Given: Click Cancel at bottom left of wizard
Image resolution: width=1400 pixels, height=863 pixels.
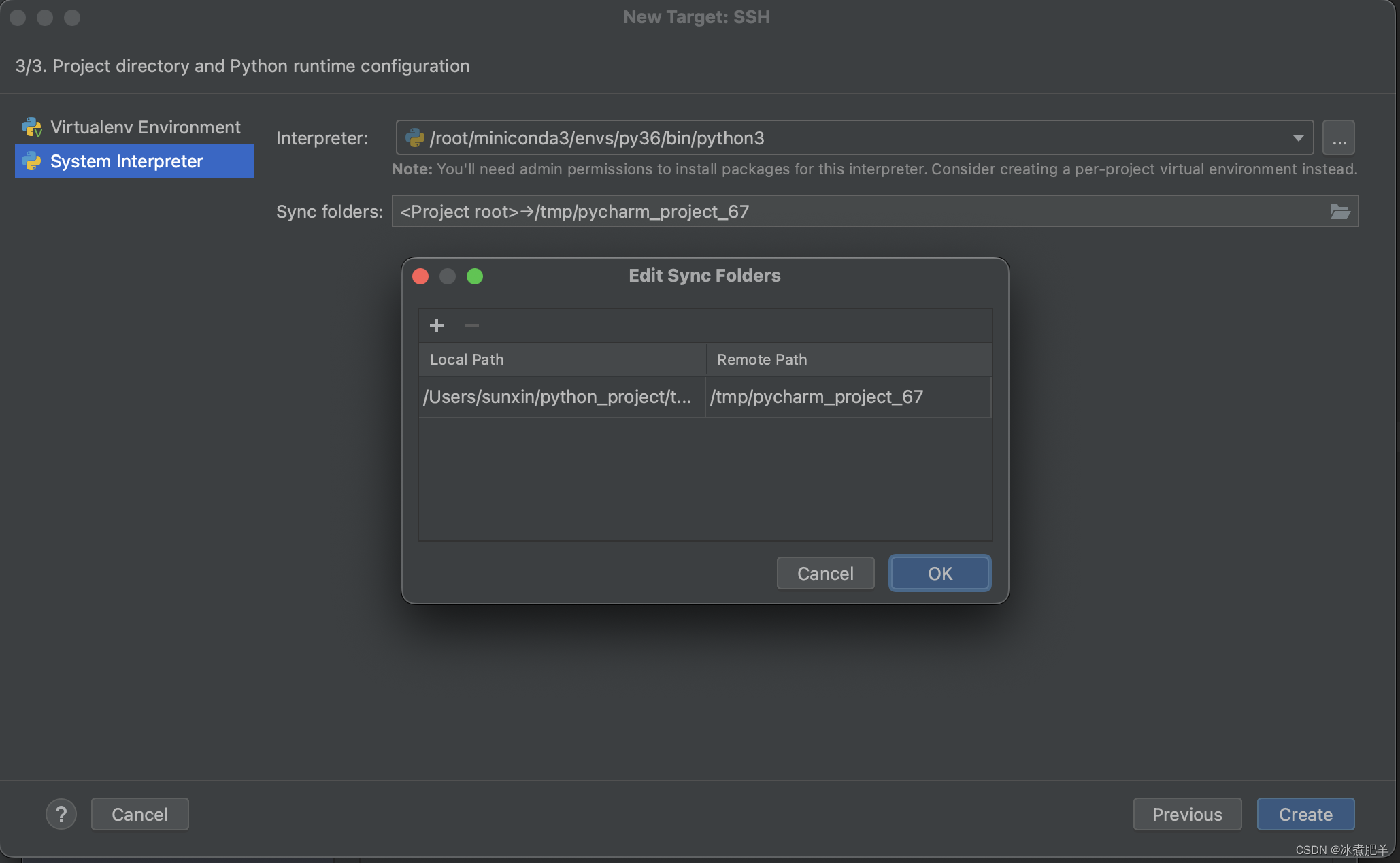Looking at the screenshot, I should pyautogui.click(x=139, y=814).
